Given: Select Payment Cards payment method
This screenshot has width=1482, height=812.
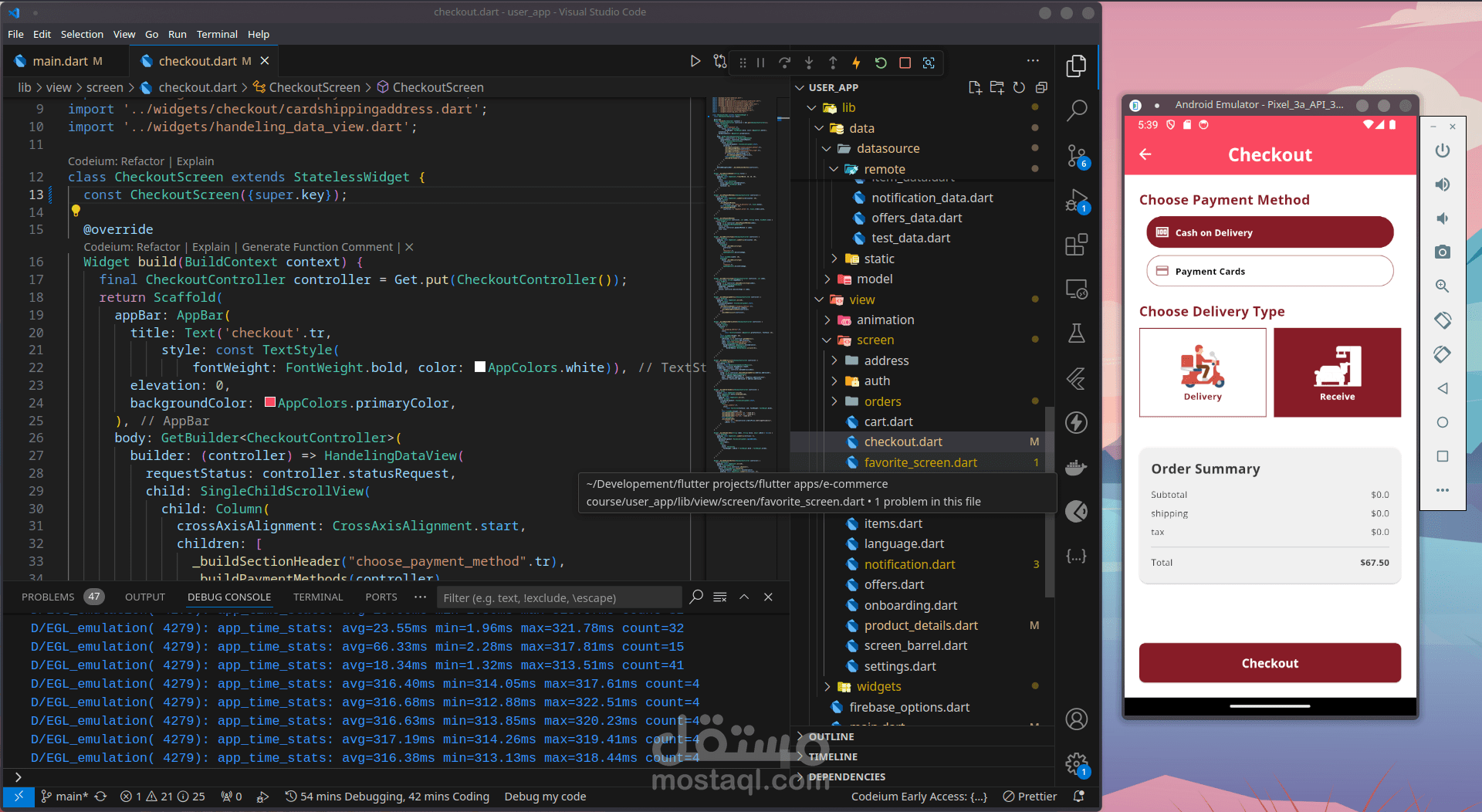Looking at the screenshot, I should click(1270, 271).
